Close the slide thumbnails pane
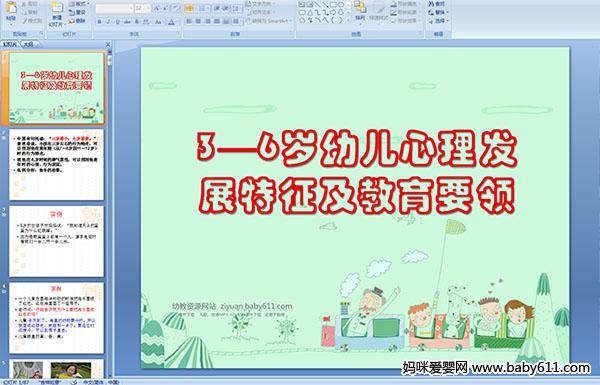The height and width of the screenshot is (385, 600). tap(108, 44)
